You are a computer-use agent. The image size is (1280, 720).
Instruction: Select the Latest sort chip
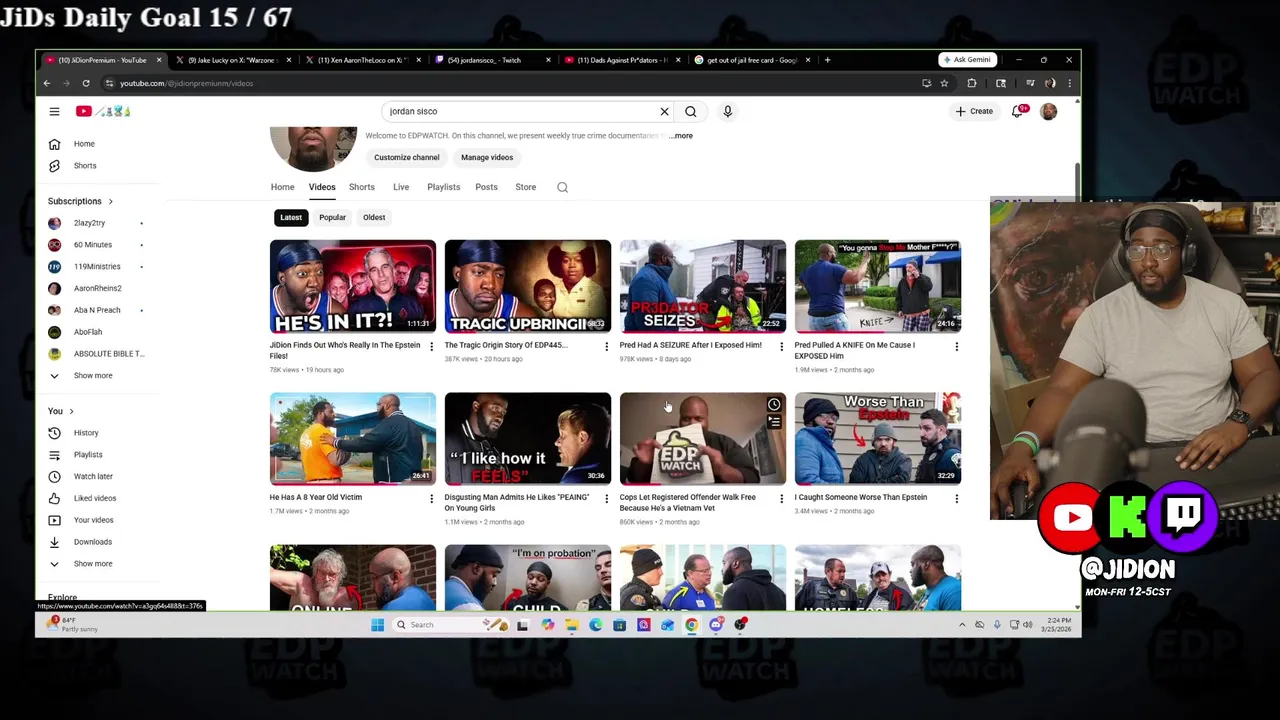[291, 217]
